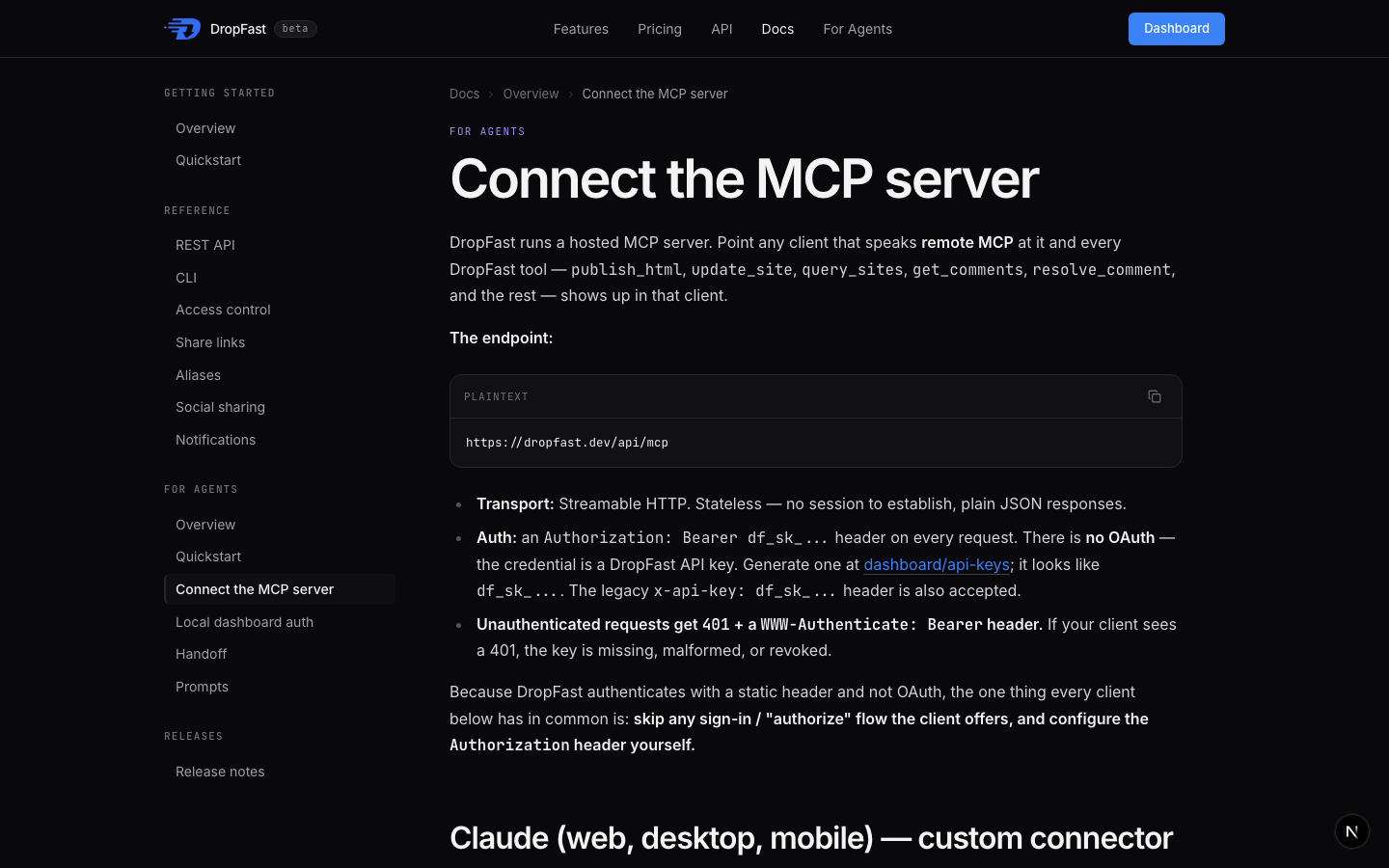This screenshot has height=868, width=1389.
Task: Open Quickstart under Getting Started
Action: 280,160
